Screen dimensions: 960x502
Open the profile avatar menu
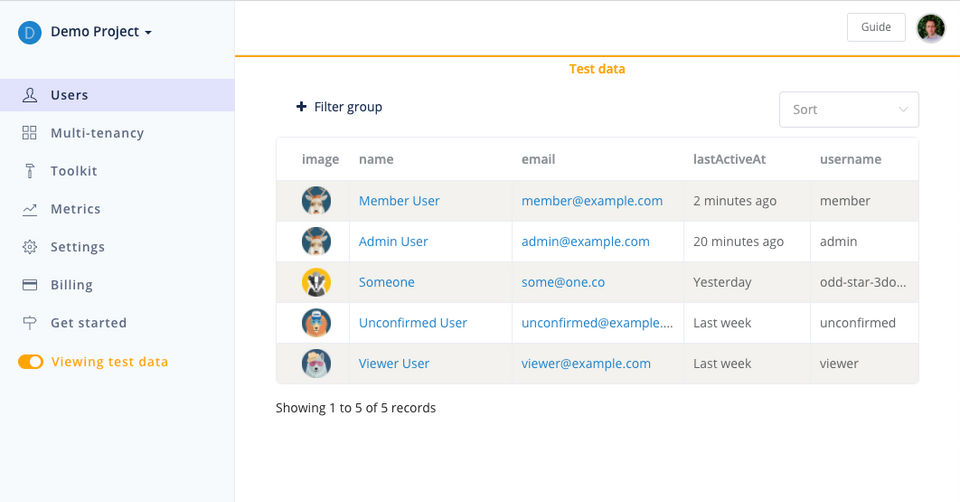(x=931, y=28)
